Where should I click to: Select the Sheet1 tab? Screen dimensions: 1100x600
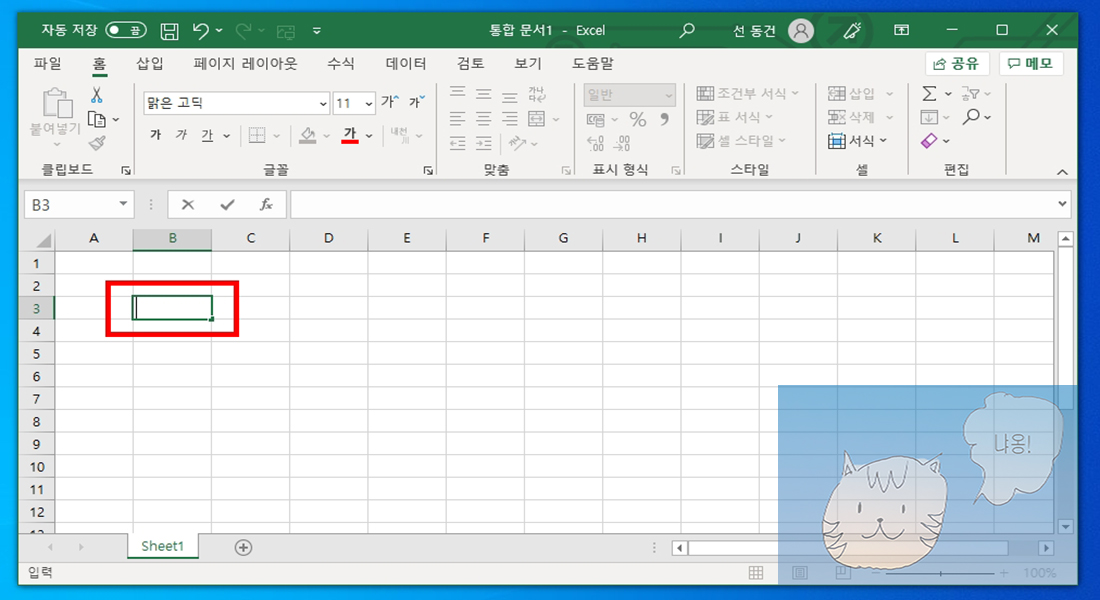pyautogui.click(x=162, y=546)
